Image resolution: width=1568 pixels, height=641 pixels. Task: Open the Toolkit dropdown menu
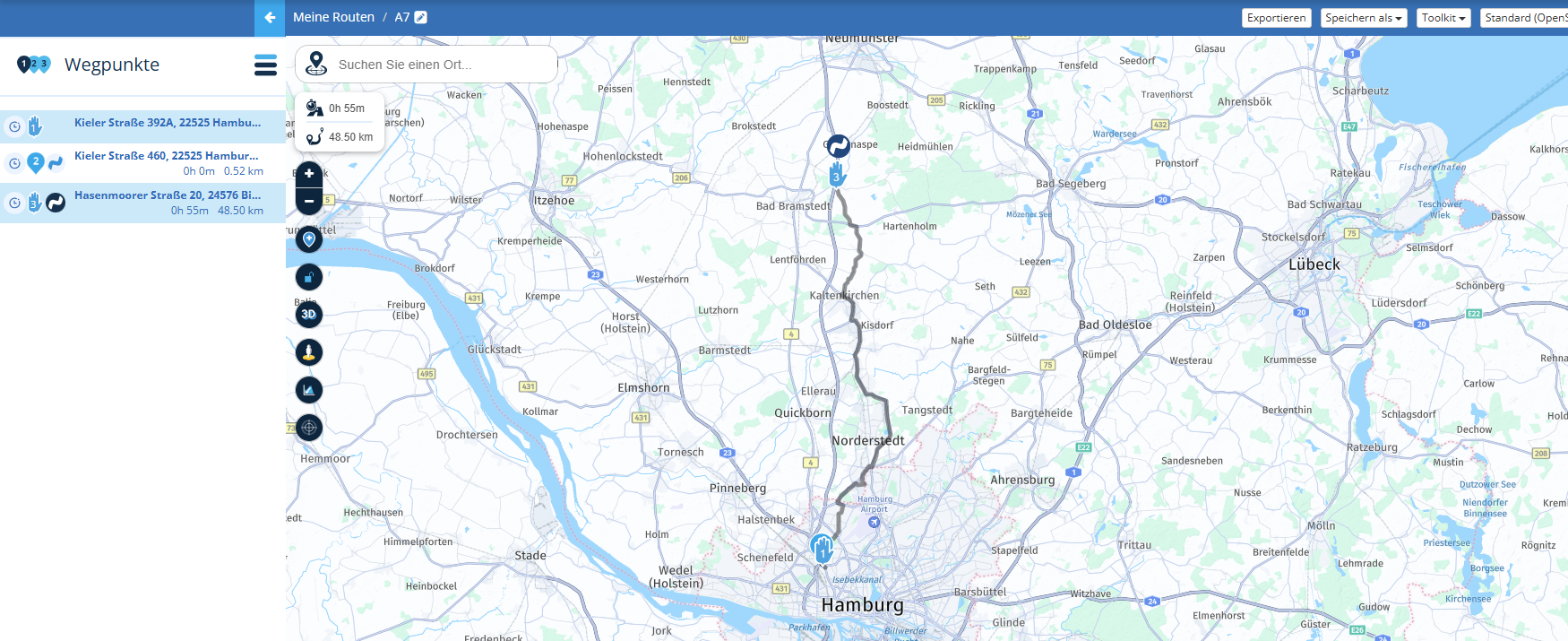tap(1443, 18)
